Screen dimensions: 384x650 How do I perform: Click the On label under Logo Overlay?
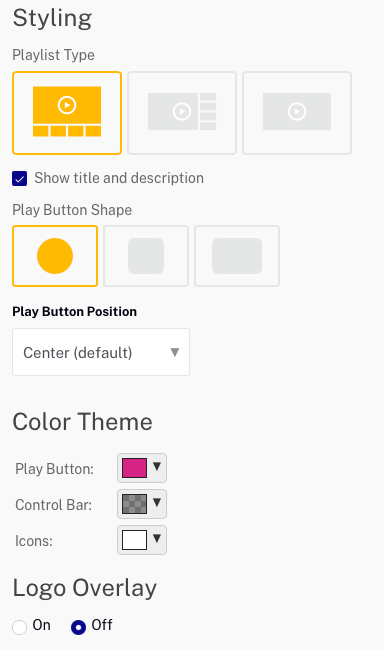[x=41, y=625]
